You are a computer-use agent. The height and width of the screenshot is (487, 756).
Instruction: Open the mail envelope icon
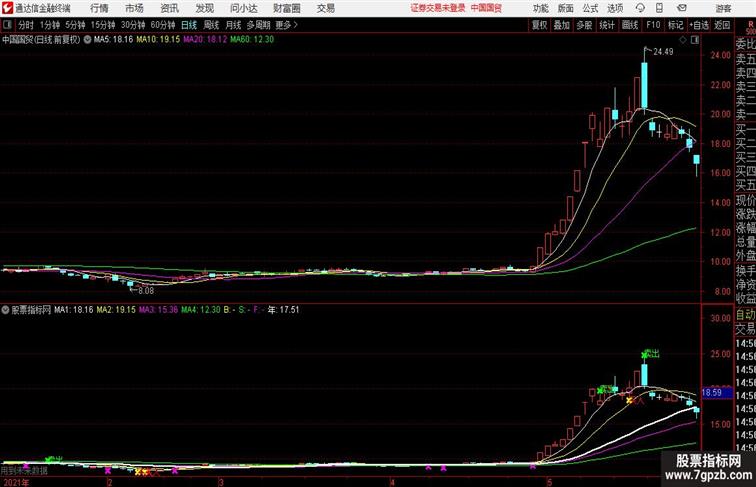[681, 8]
